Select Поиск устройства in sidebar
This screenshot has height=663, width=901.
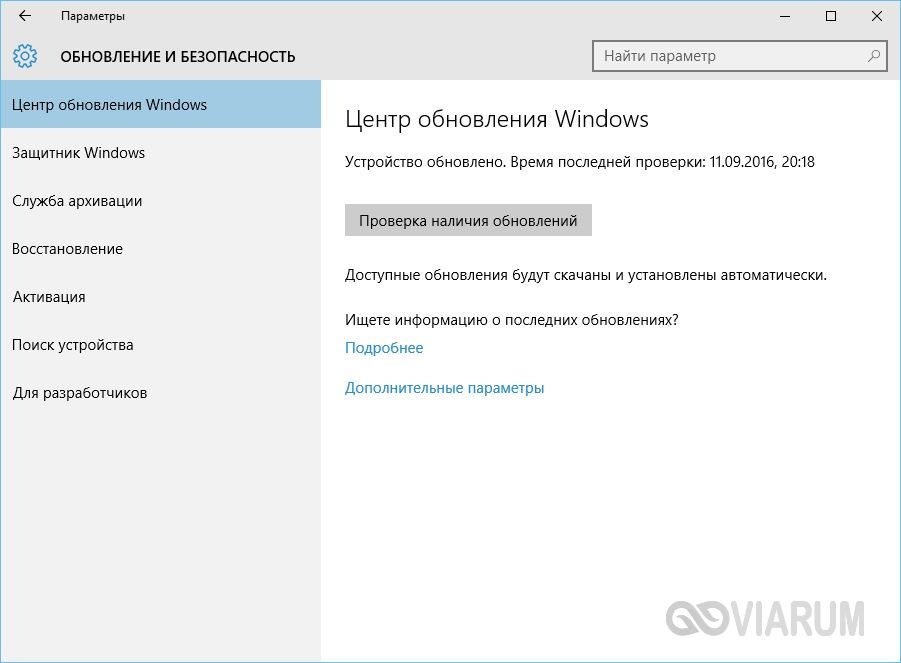160,345
